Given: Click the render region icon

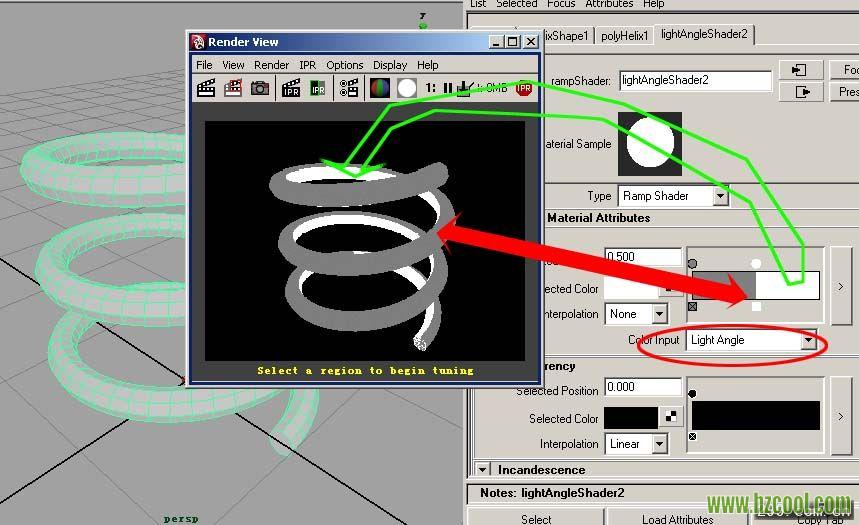Looking at the screenshot, I should (233, 88).
